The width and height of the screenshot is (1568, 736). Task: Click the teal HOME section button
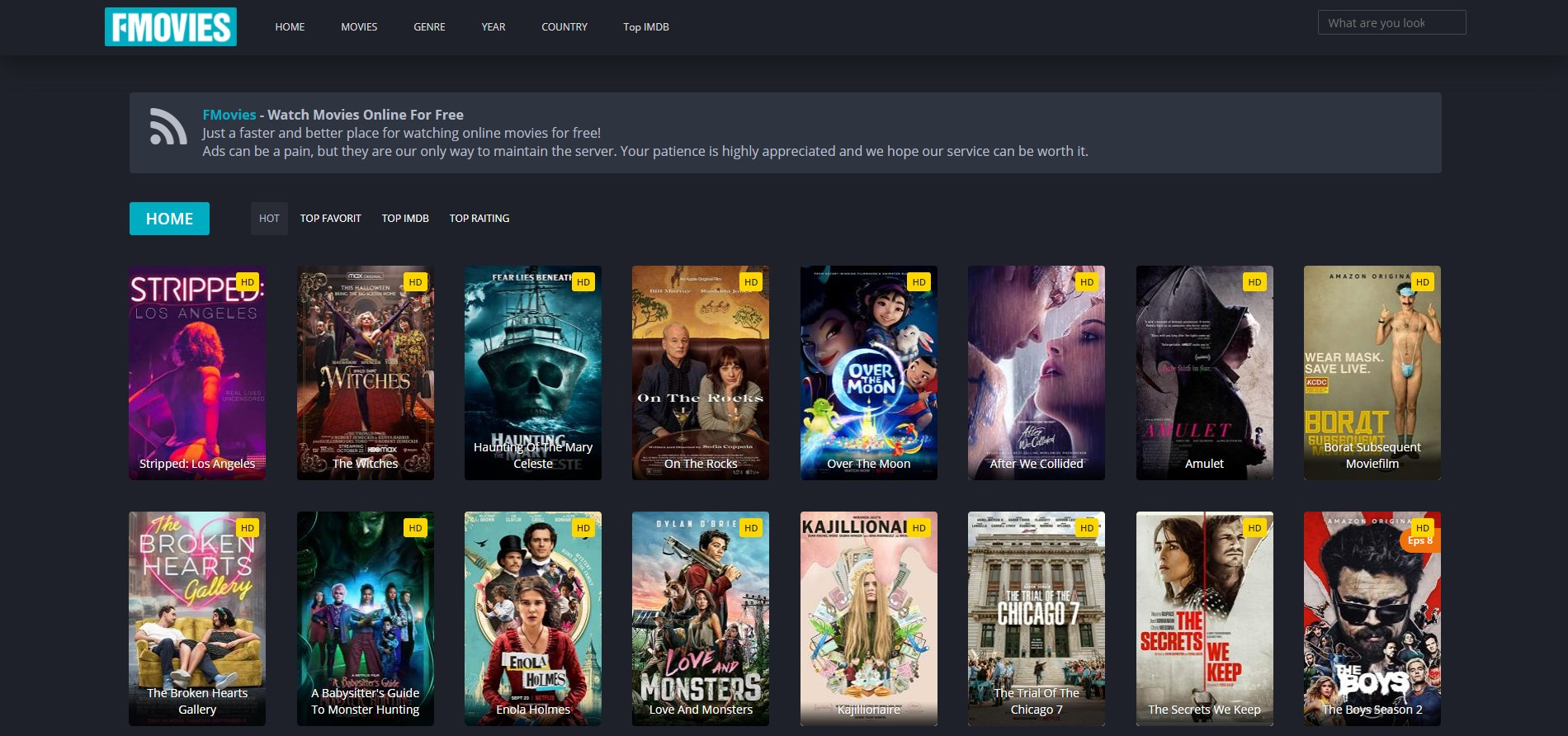pos(169,219)
